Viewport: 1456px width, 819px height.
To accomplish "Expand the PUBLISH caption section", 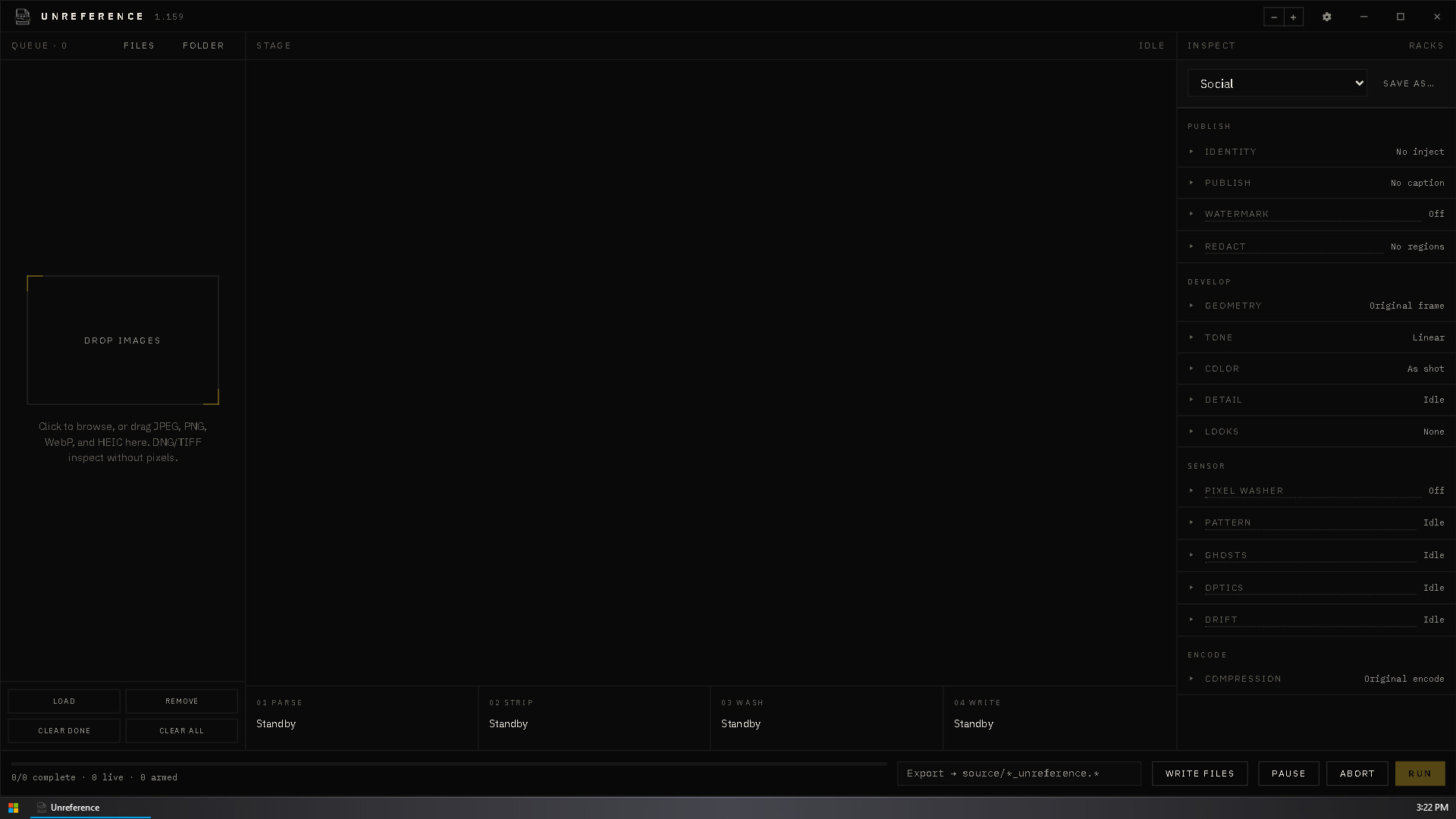I will (x=1316, y=183).
